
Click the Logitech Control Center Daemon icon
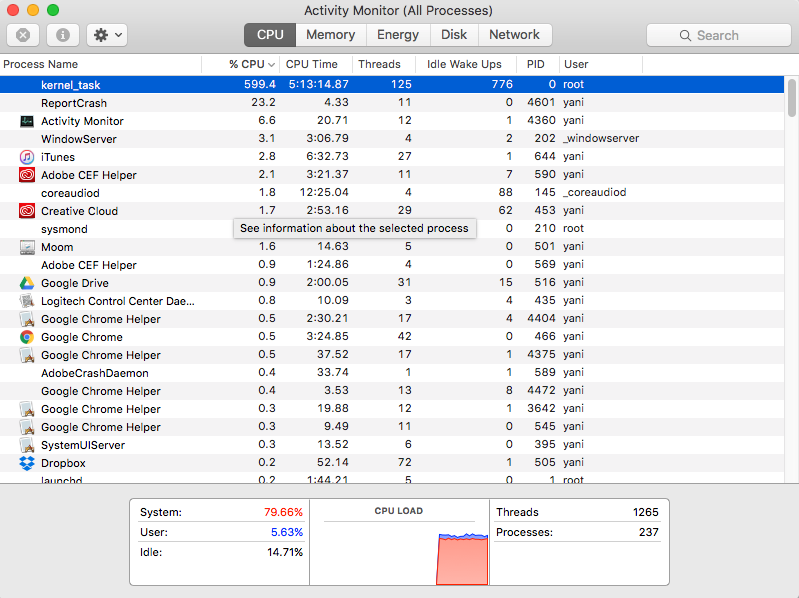(x=26, y=301)
